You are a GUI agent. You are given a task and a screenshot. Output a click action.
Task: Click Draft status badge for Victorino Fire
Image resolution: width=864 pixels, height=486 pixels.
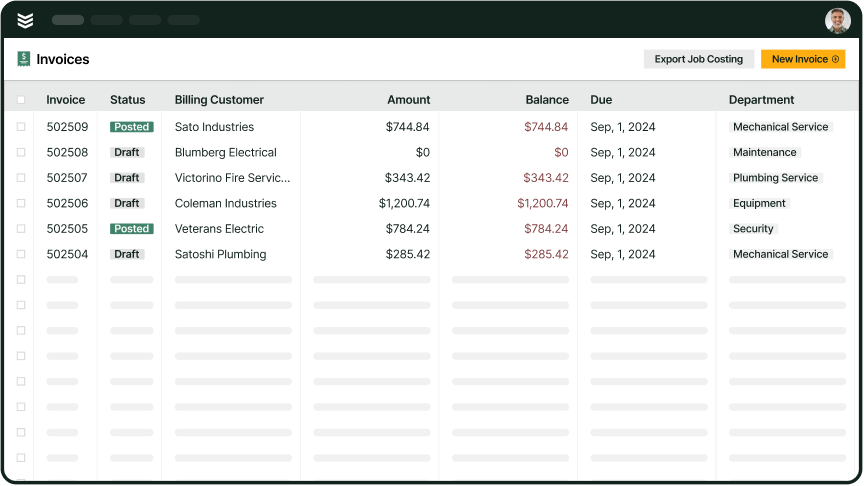click(x=127, y=178)
